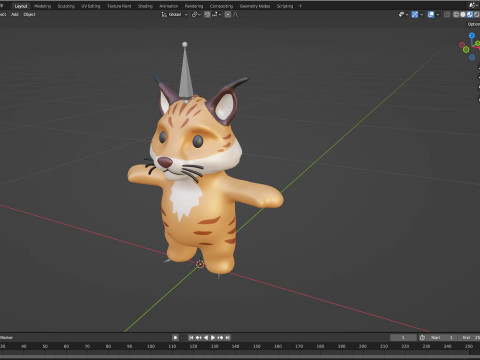Click the 3D cursor at the character's feet
480x360 pixels.
pyautogui.click(x=200, y=264)
